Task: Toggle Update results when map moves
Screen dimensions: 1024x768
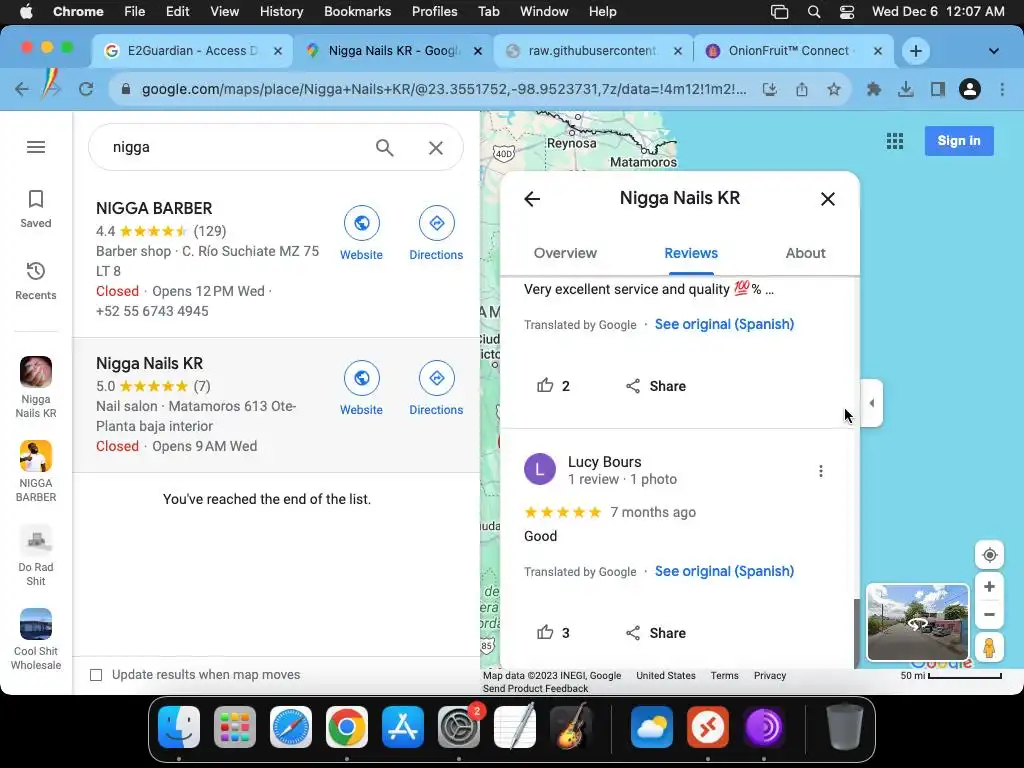Action: click(x=96, y=675)
